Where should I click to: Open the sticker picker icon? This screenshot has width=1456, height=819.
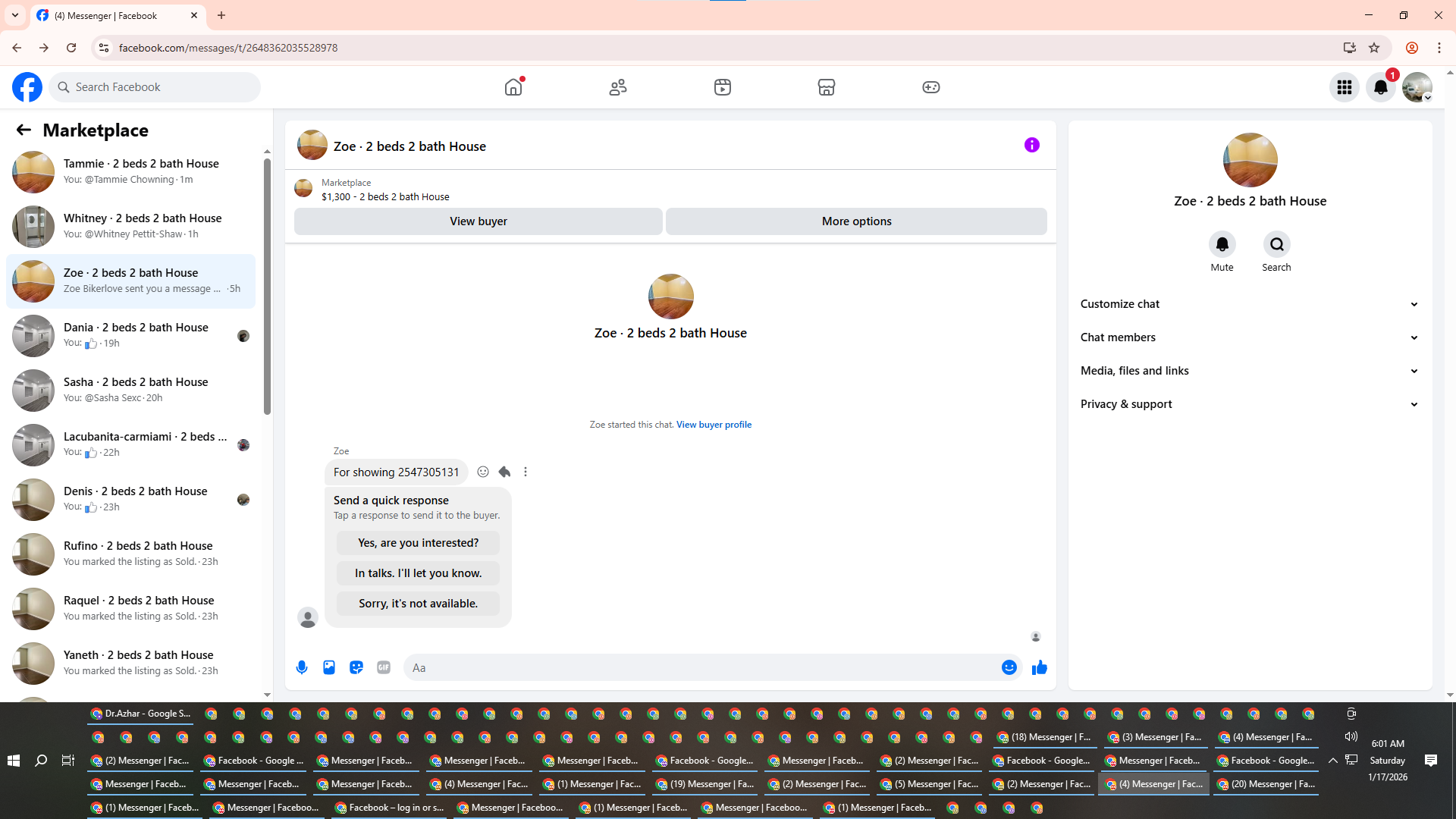click(356, 667)
